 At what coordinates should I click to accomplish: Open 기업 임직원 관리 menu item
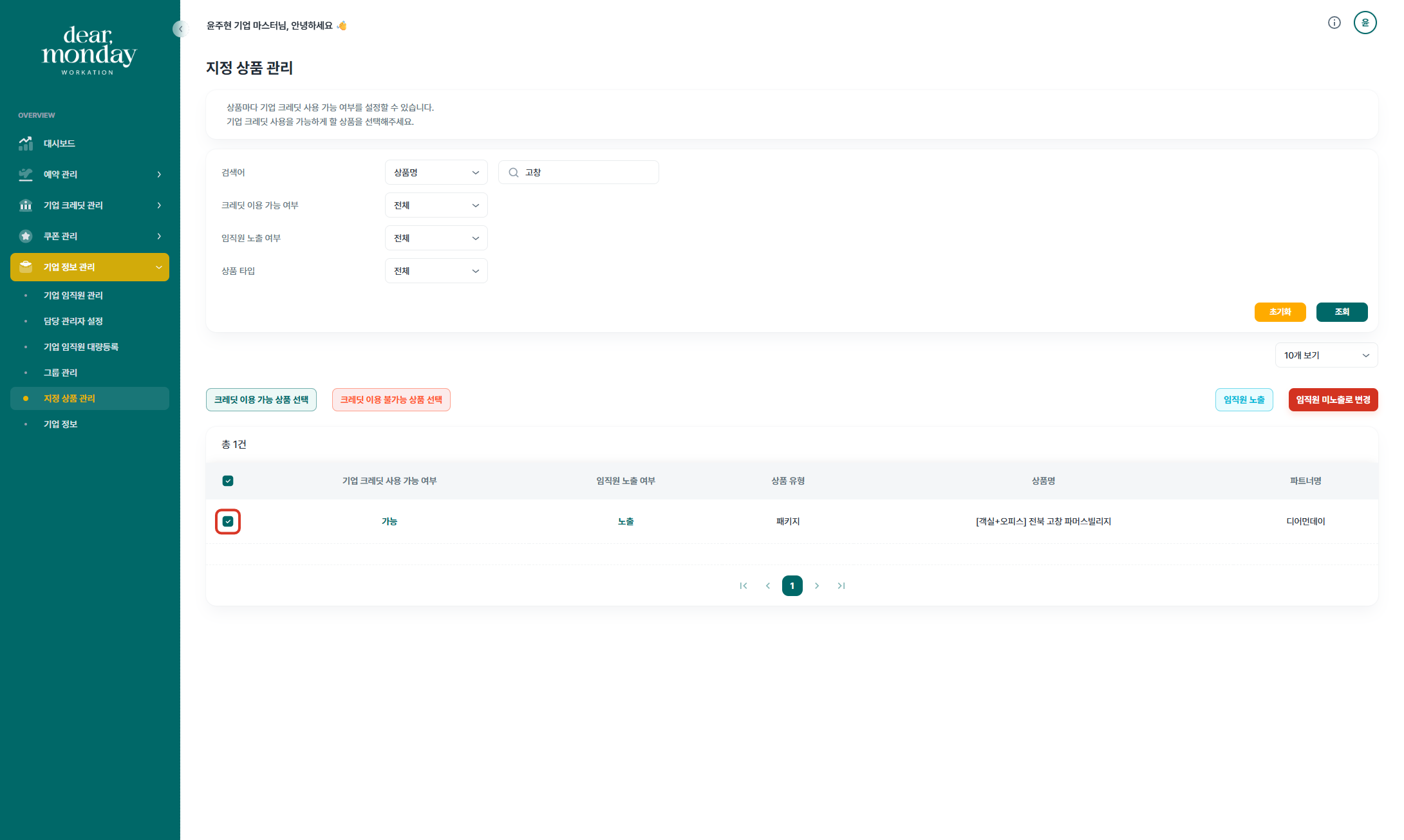pyautogui.click(x=73, y=295)
